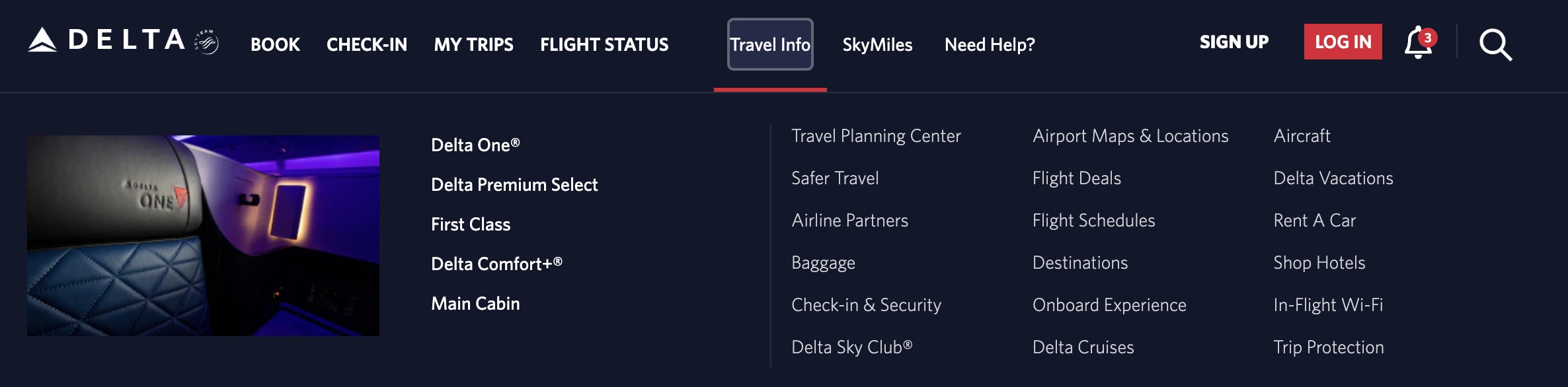The image size is (1568, 387).
Task: Click the SIGN UP button
Action: [1234, 42]
